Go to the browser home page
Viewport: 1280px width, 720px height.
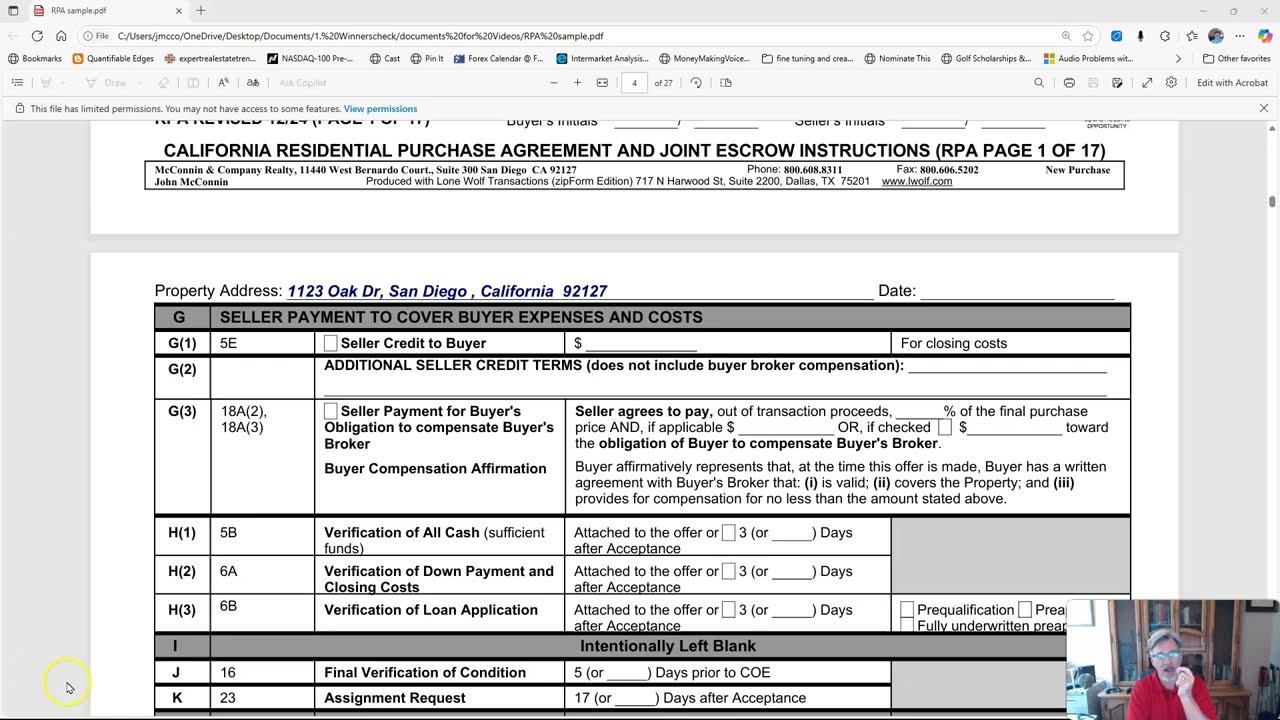coord(61,36)
